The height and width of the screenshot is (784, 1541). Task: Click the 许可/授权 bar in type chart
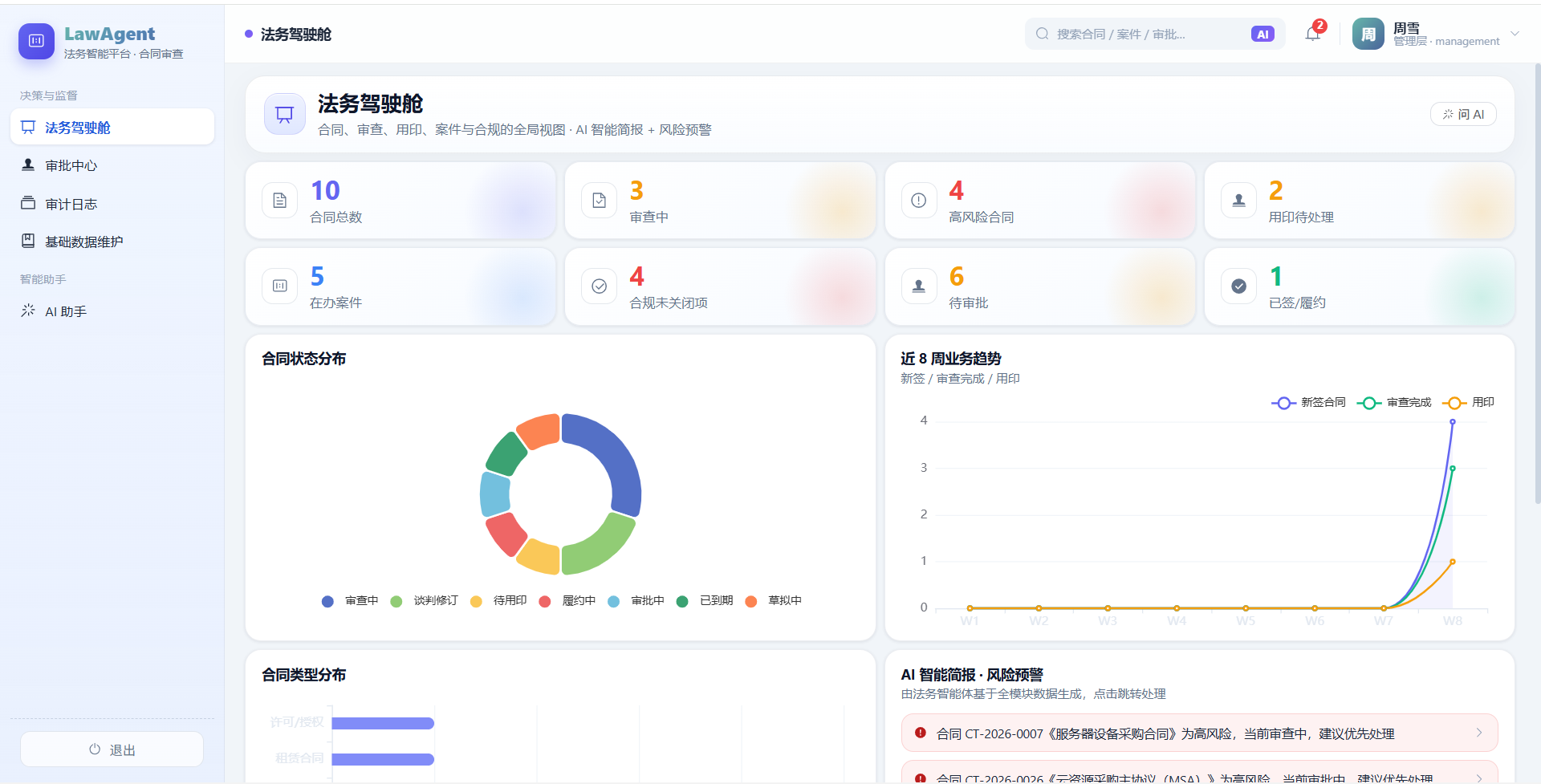(x=383, y=723)
